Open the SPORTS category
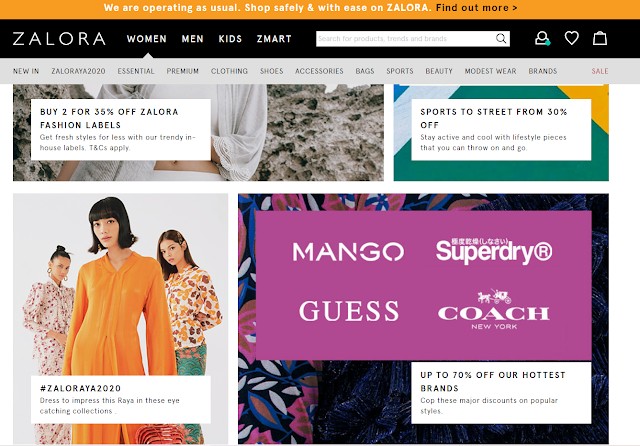Image resolution: width=640 pixels, height=446 pixels. [400, 71]
